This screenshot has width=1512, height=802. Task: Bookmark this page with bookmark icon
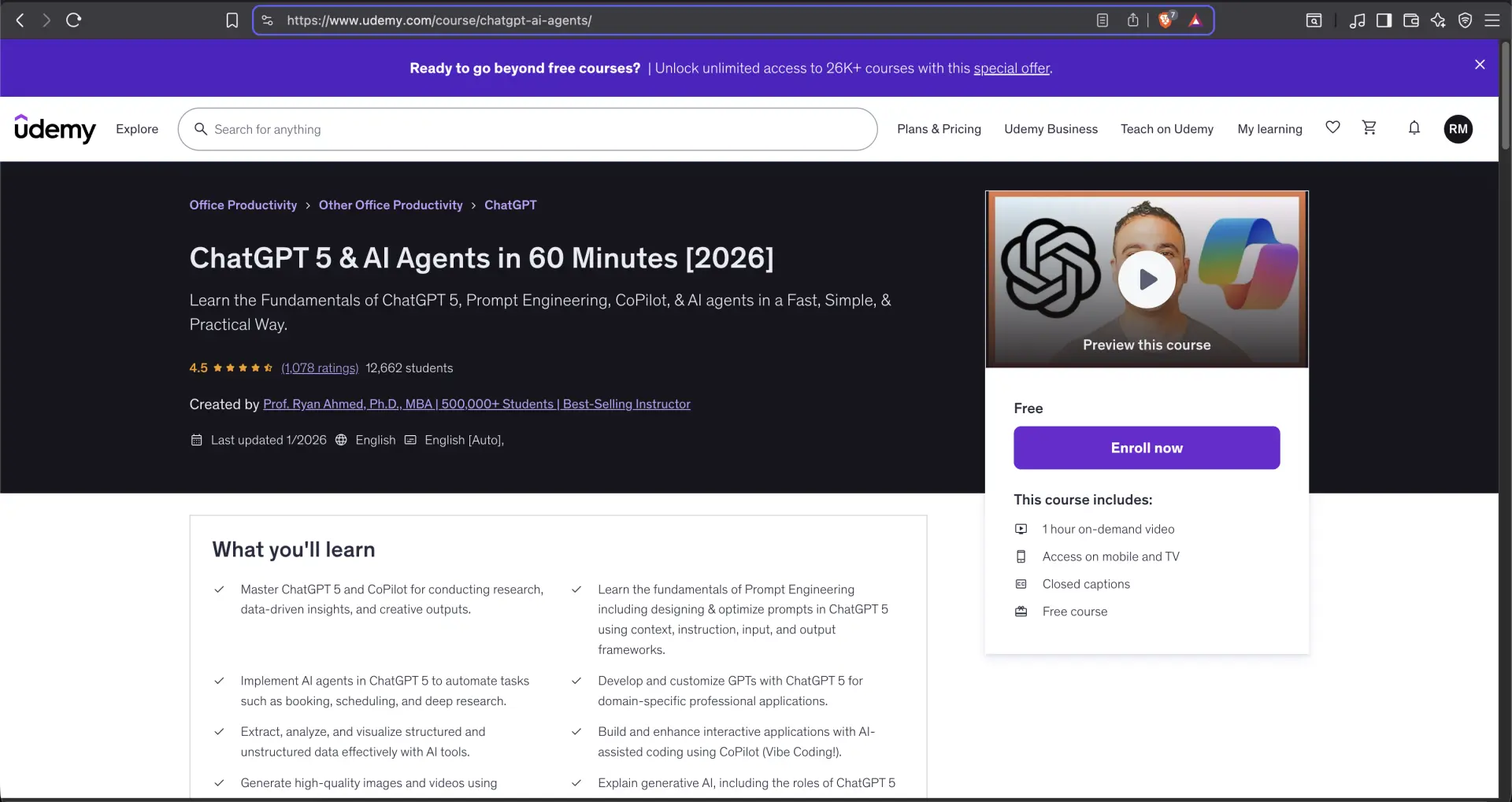(232, 20)
